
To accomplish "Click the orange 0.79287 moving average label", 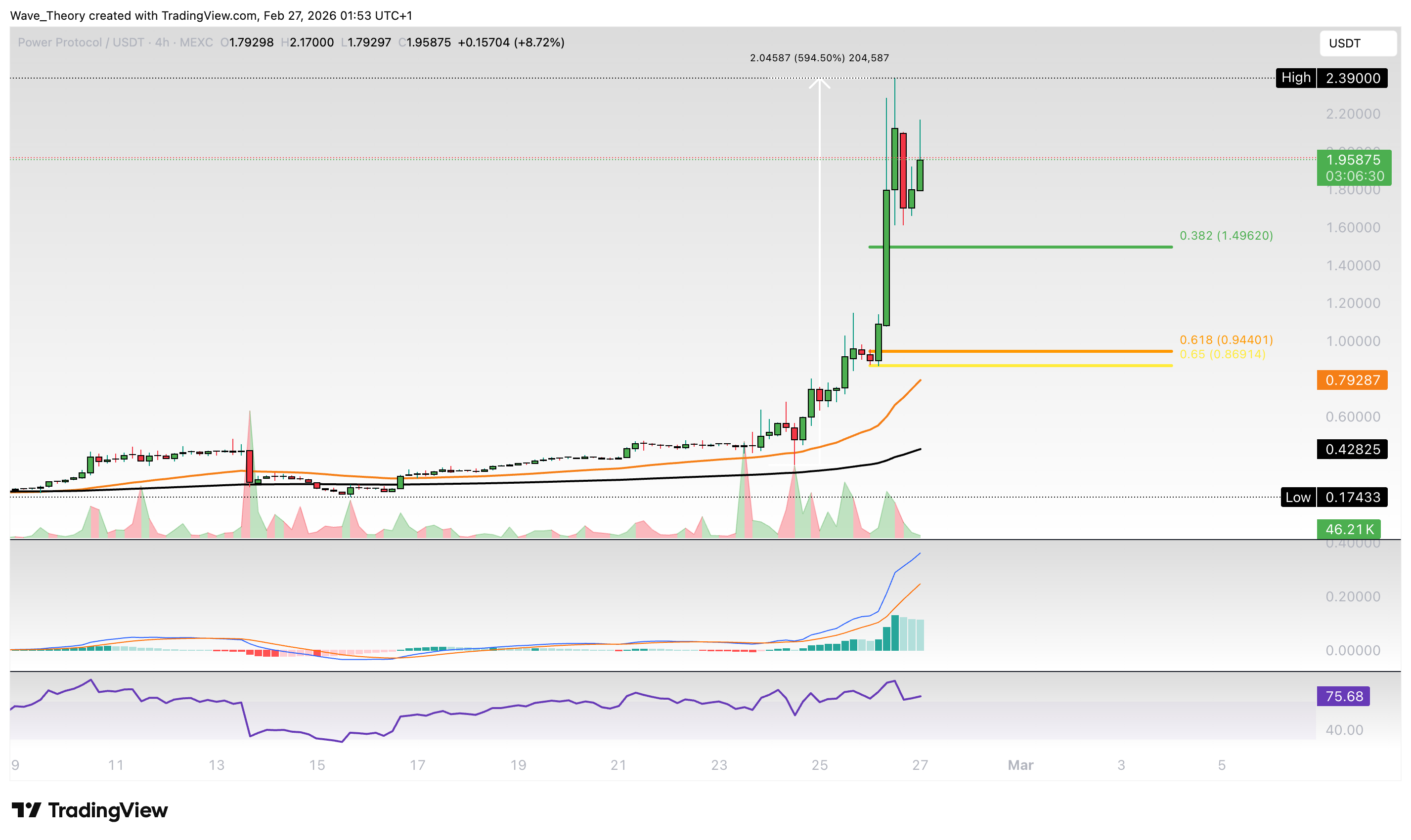I will tap(1352, 380).
